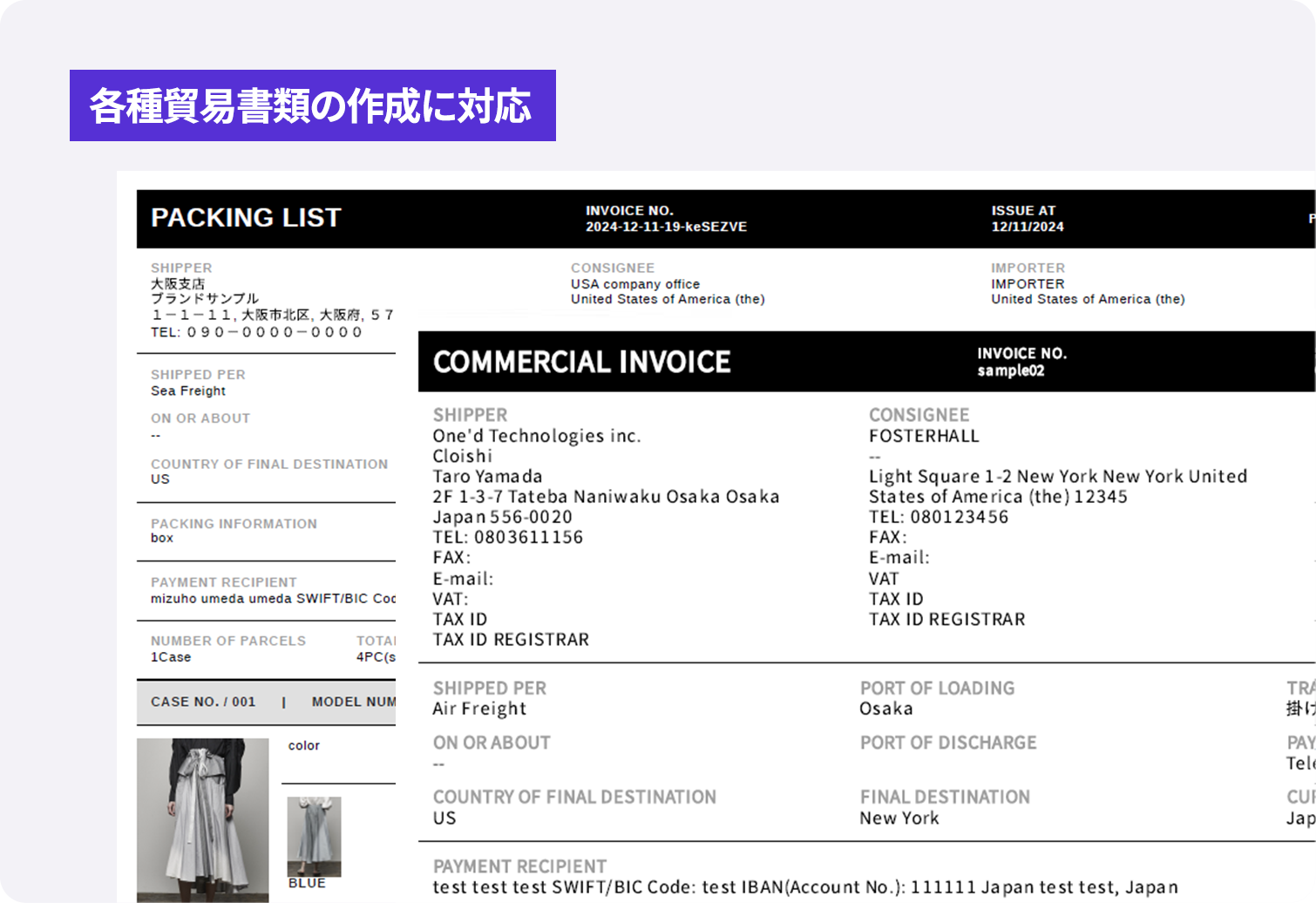Click the Japanese banner heading 各種貿易書類の作成に対応
The height and width of the screenshot is (903, 1316).
tap(311, 106)
